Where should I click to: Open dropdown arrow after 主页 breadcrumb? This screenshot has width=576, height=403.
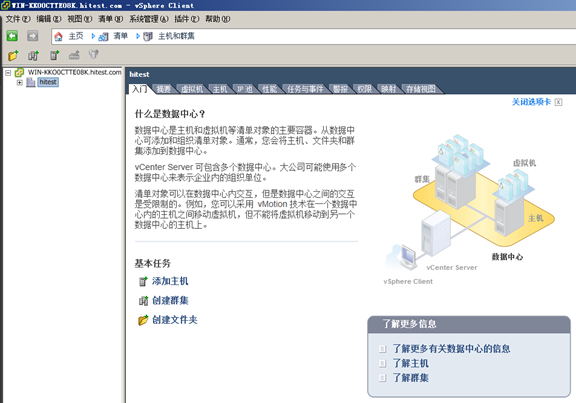pyautogui.click(x=93, y=36)
